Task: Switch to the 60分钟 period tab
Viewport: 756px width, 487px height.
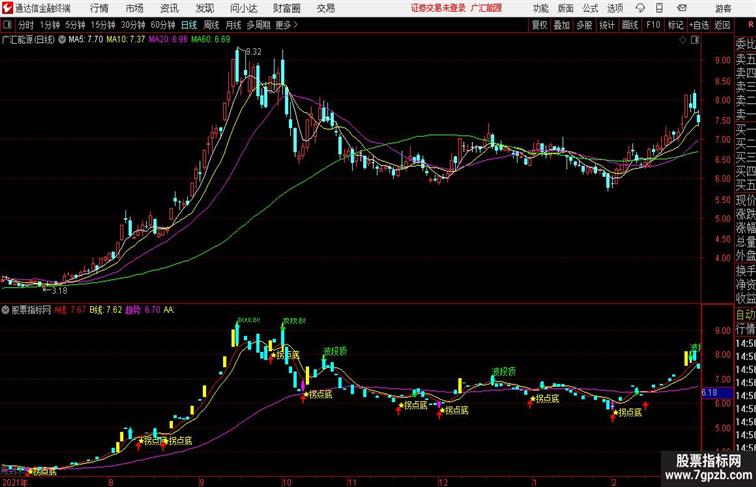Action: coord(163,25)
